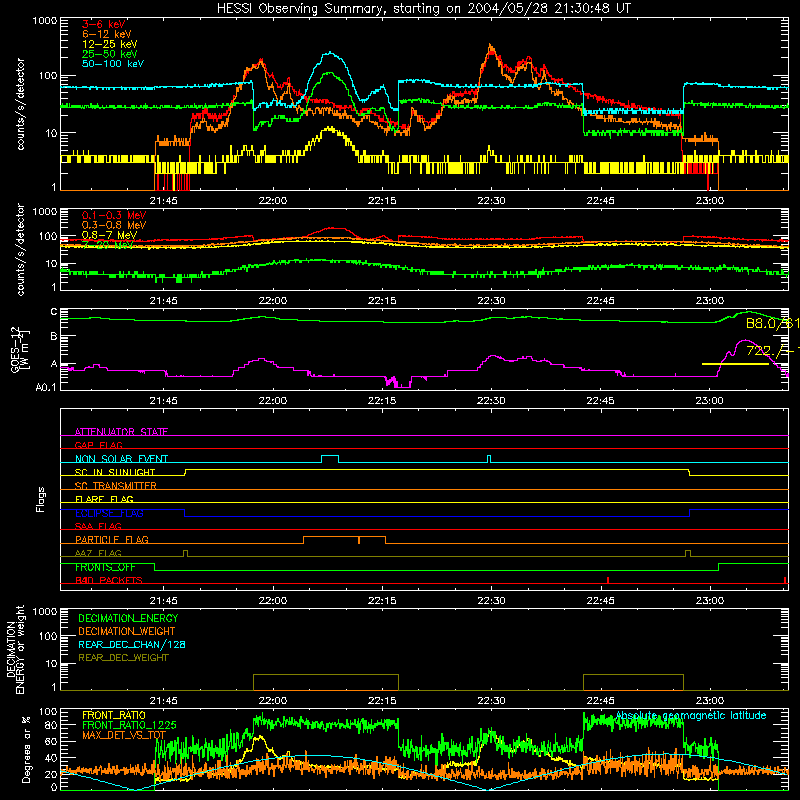Click the 22:30 tick under the keV panel
Screen dimensions: 800x800
coord(491,201)
